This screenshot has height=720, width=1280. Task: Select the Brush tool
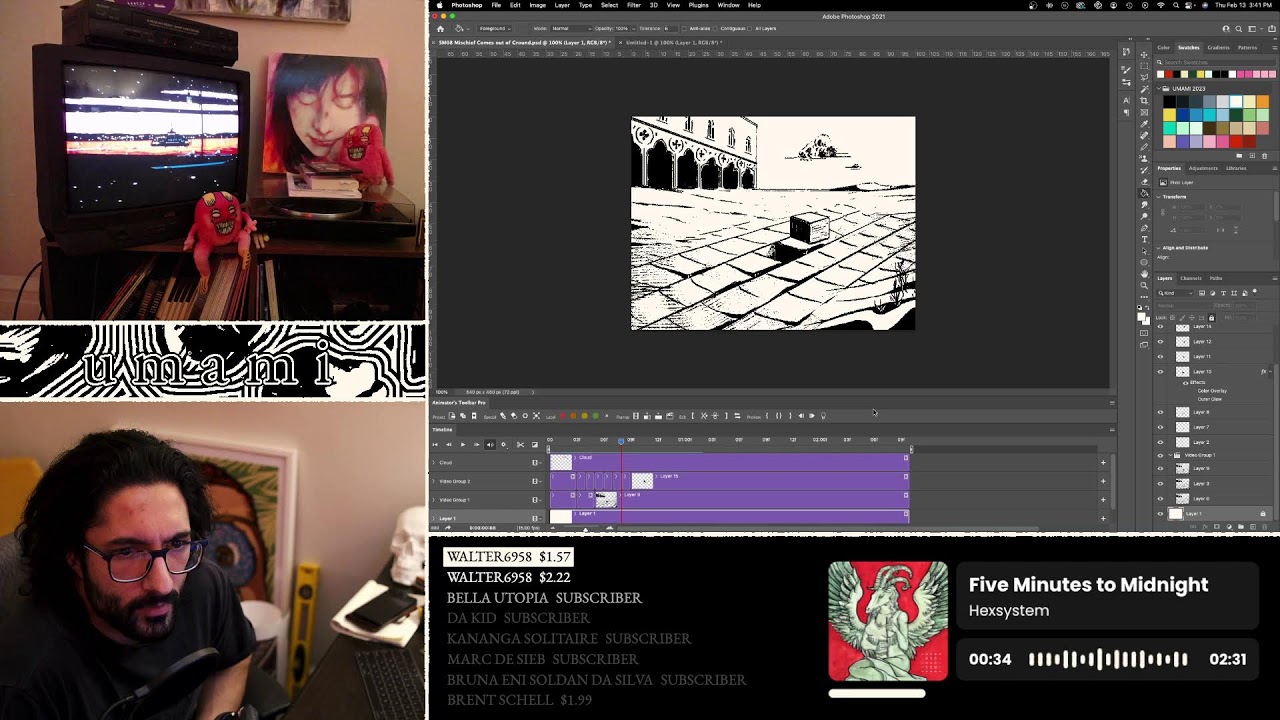(1145, 146)
